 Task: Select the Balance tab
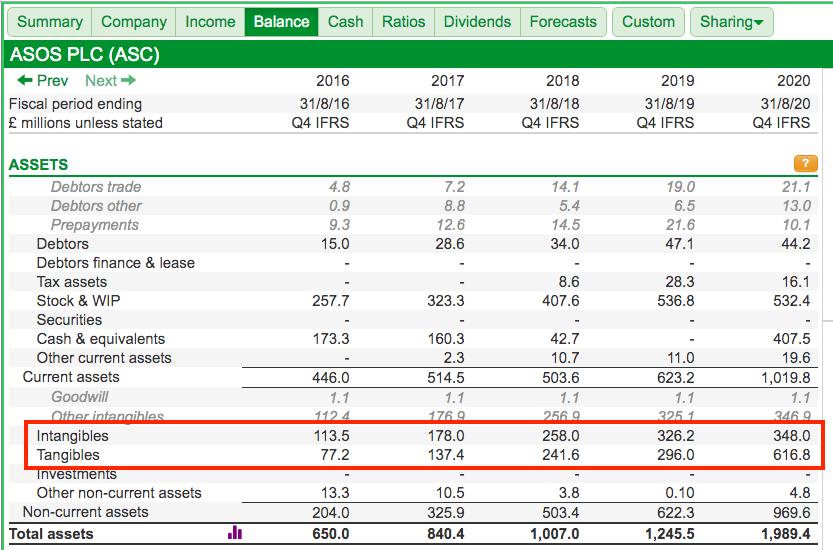click(282, 22)
